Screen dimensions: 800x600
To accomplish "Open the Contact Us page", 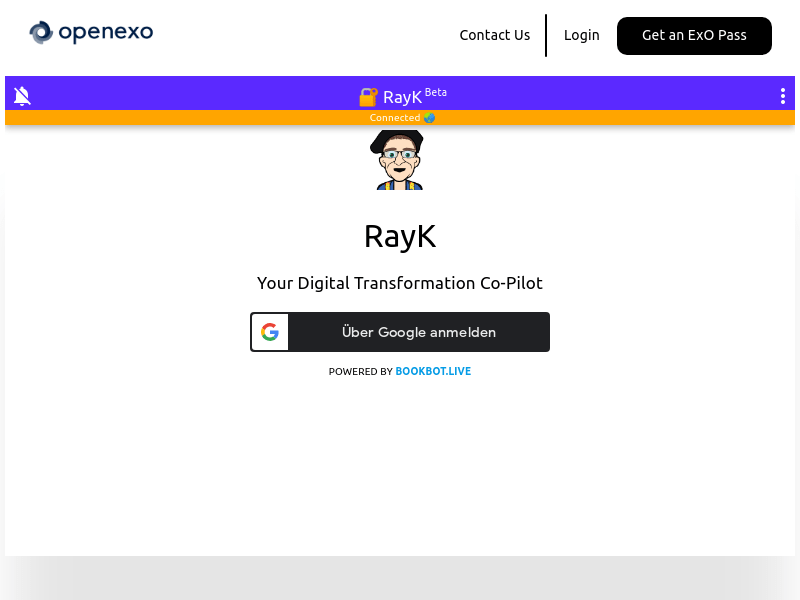I will (494, 35).
